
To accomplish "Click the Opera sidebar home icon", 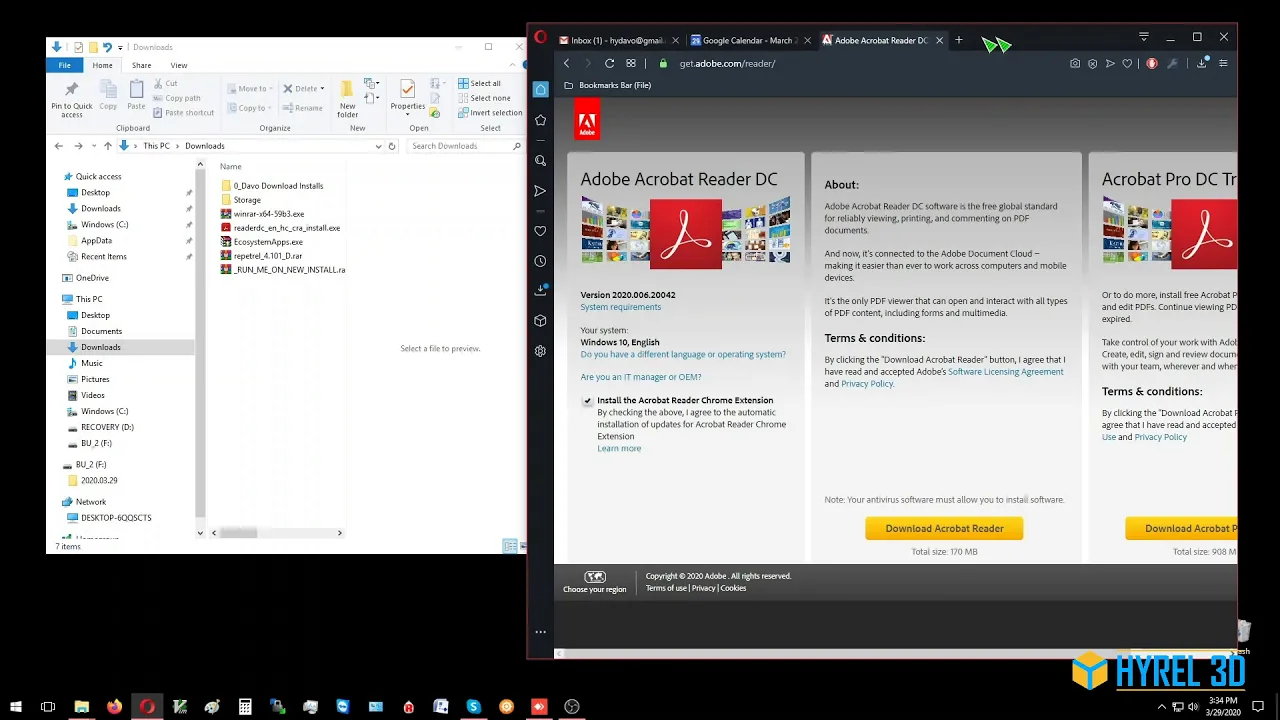I will (x=540, y=89).
